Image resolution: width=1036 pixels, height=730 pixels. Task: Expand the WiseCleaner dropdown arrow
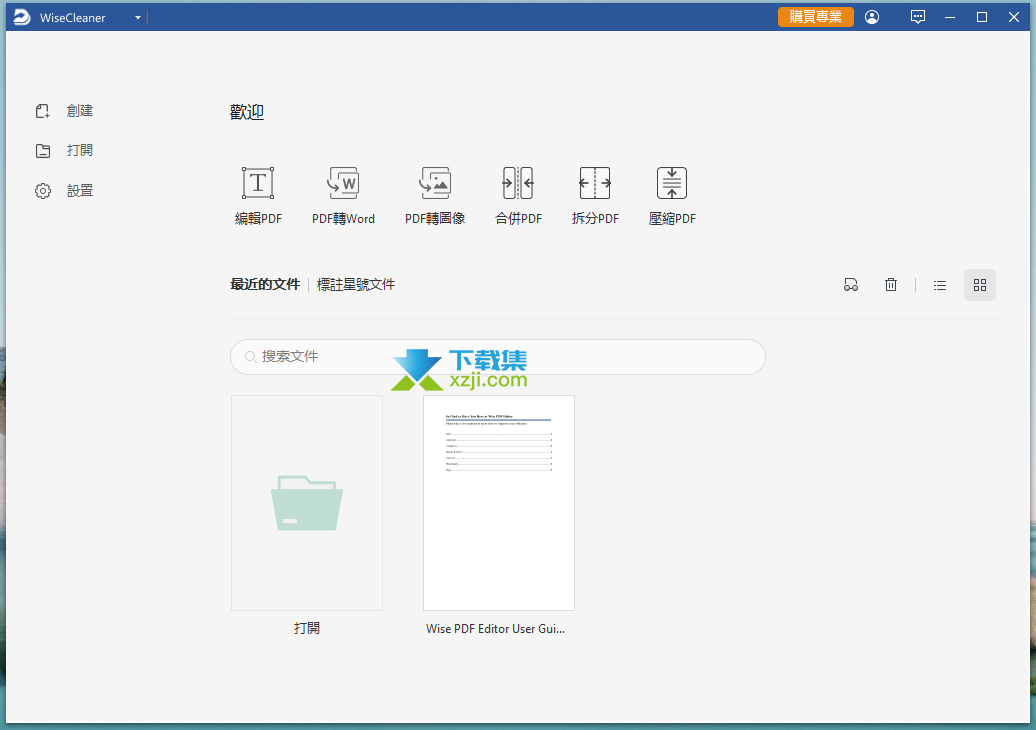(137, 18)
